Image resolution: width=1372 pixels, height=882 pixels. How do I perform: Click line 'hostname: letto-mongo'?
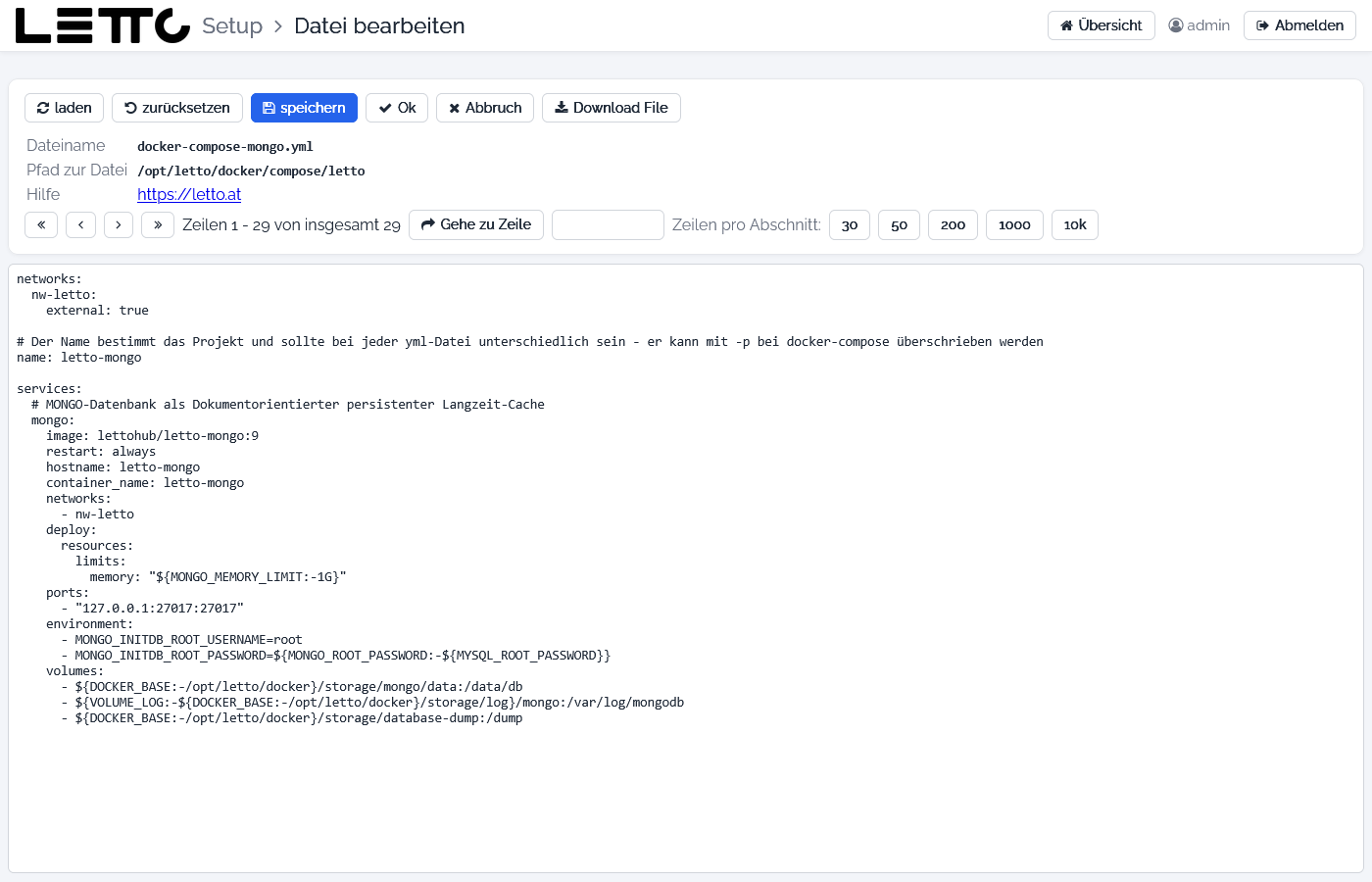point(122,467)
